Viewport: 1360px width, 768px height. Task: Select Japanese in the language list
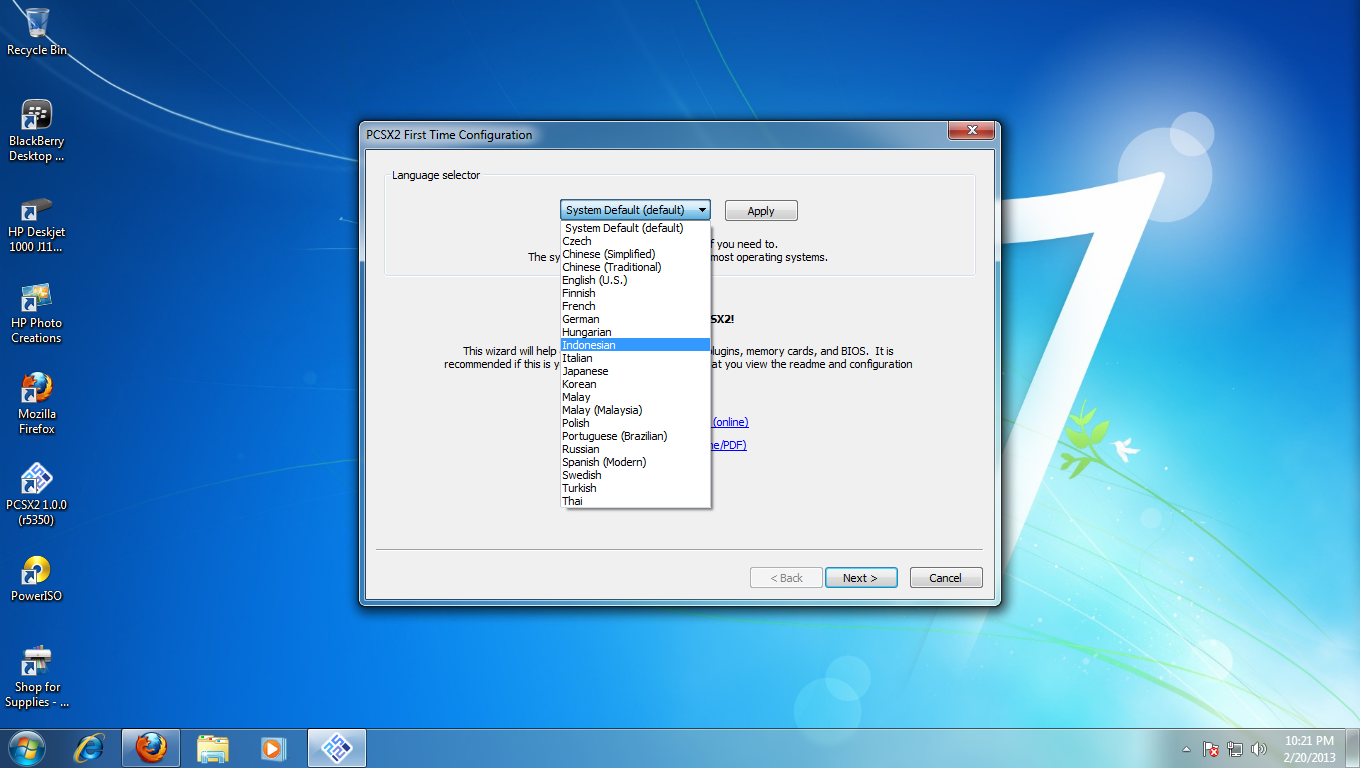coord(635,371)
